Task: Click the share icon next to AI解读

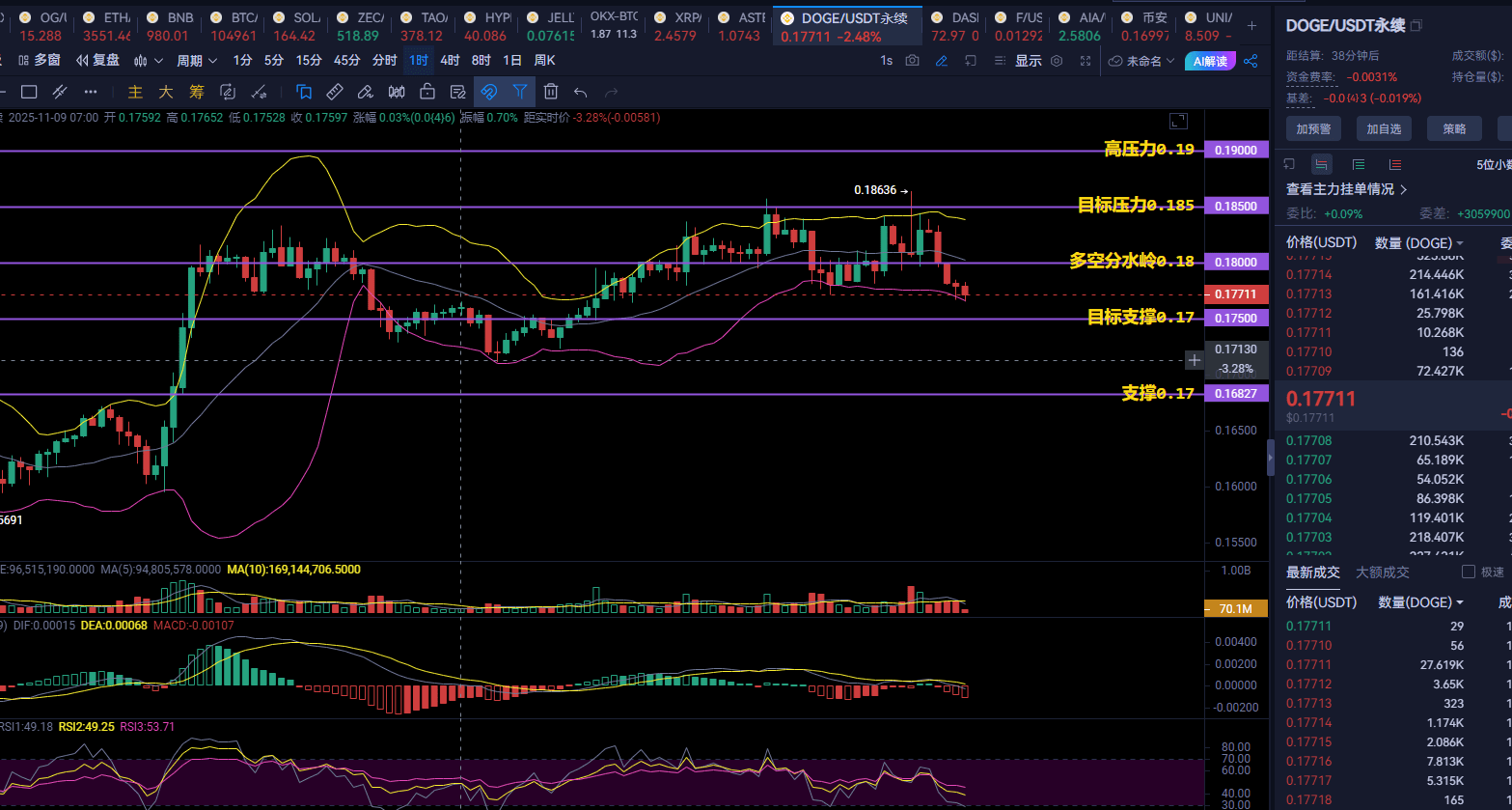Action: [x=1251, y=61]
